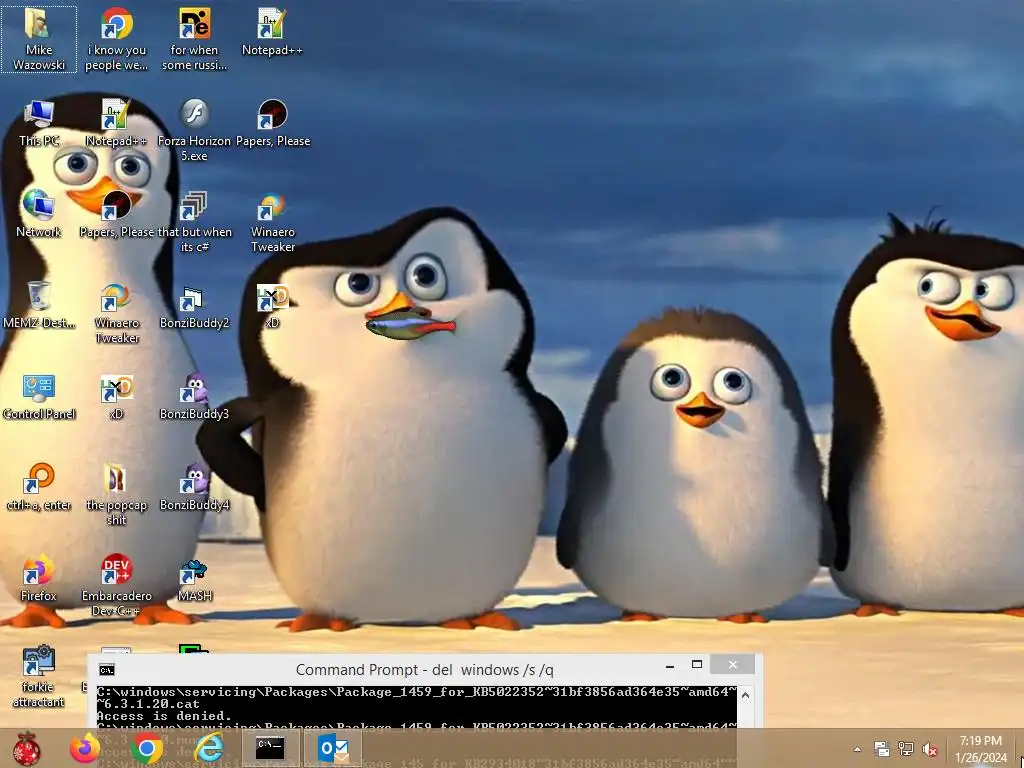
Task: Select the MEMZ-Dest... recycle bin icon
Action: pyautogui.click(x=39, y=304)
